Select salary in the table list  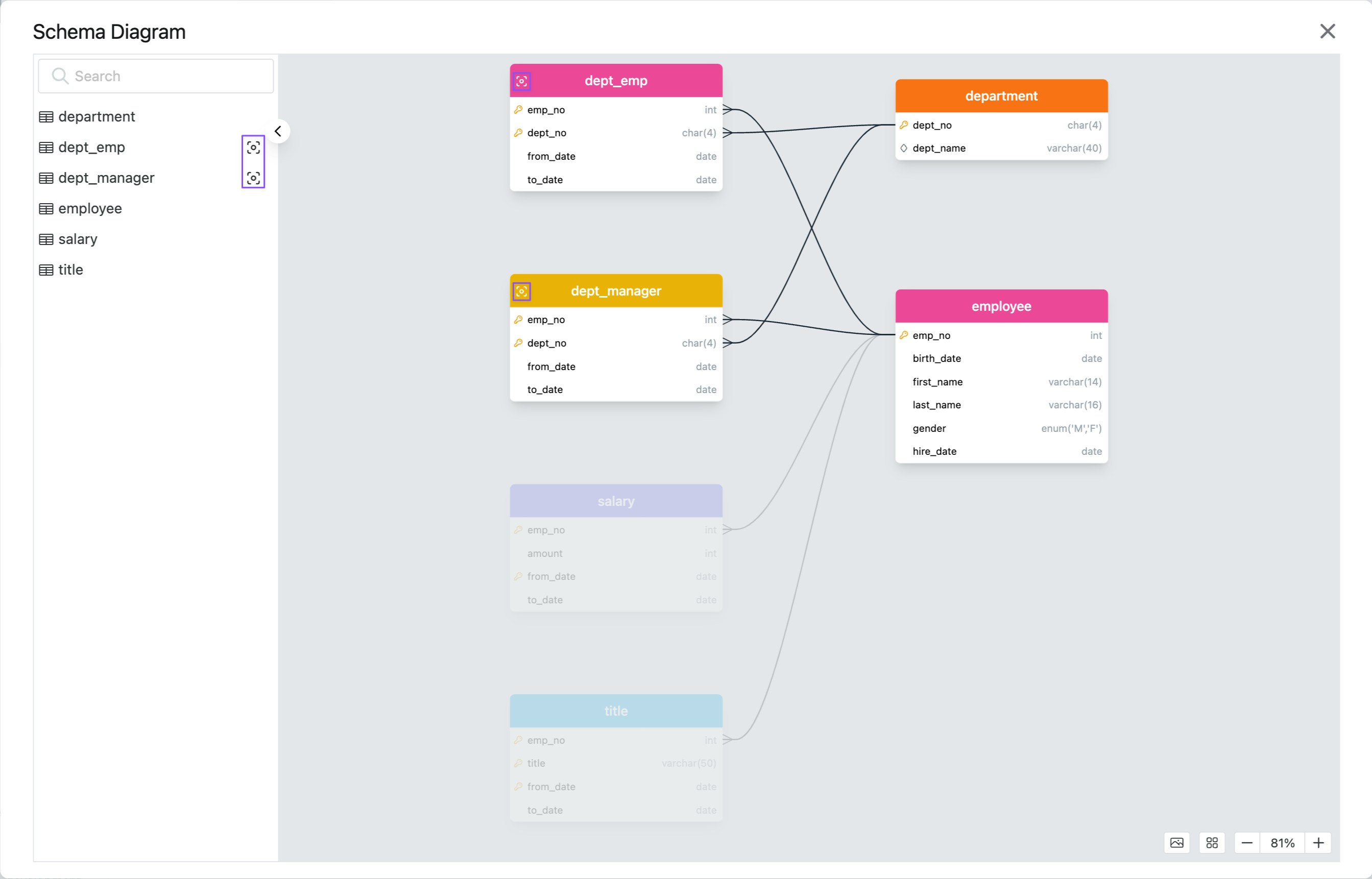pos(78,239)
